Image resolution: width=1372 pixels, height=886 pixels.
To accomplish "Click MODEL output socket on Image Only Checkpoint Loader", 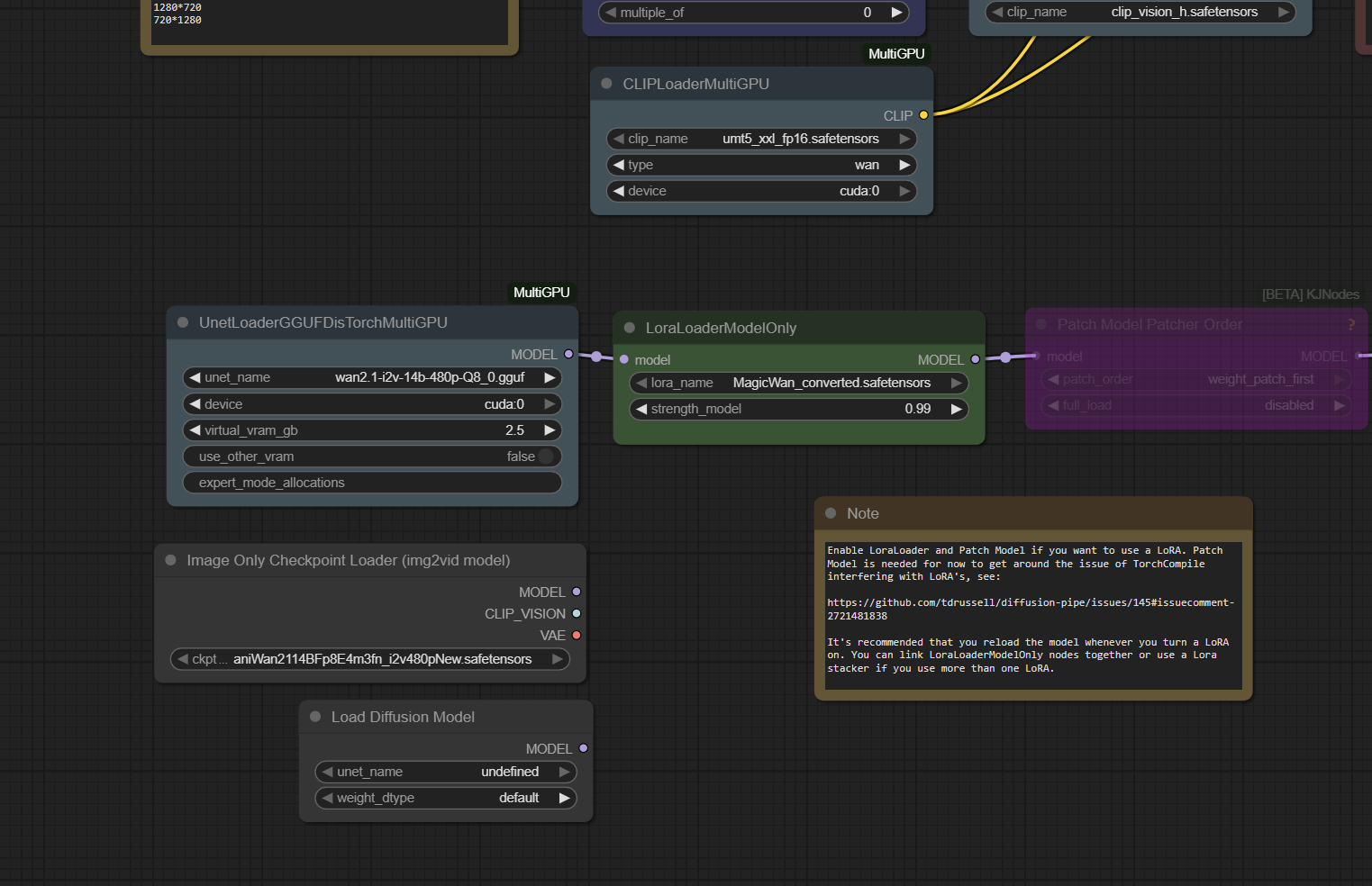I will (x=577, y=592).
